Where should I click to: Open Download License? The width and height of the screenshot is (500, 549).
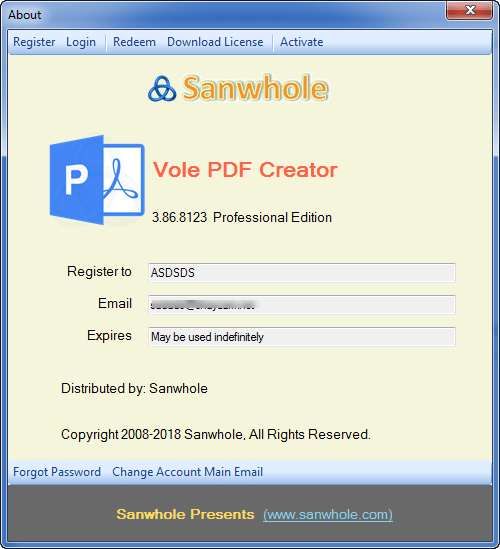(x=215, y=42)
